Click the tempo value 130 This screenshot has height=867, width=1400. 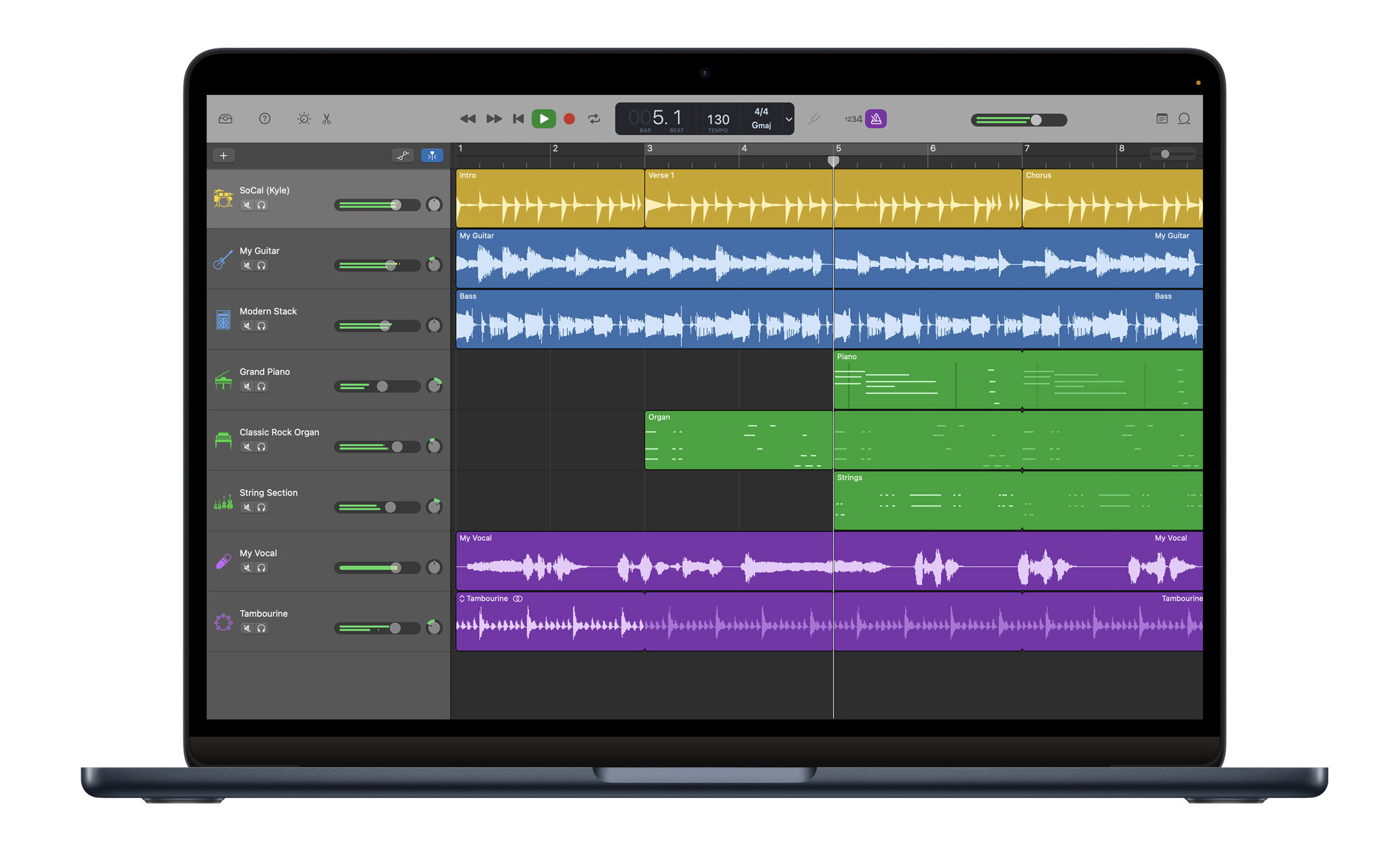(718, 120)
